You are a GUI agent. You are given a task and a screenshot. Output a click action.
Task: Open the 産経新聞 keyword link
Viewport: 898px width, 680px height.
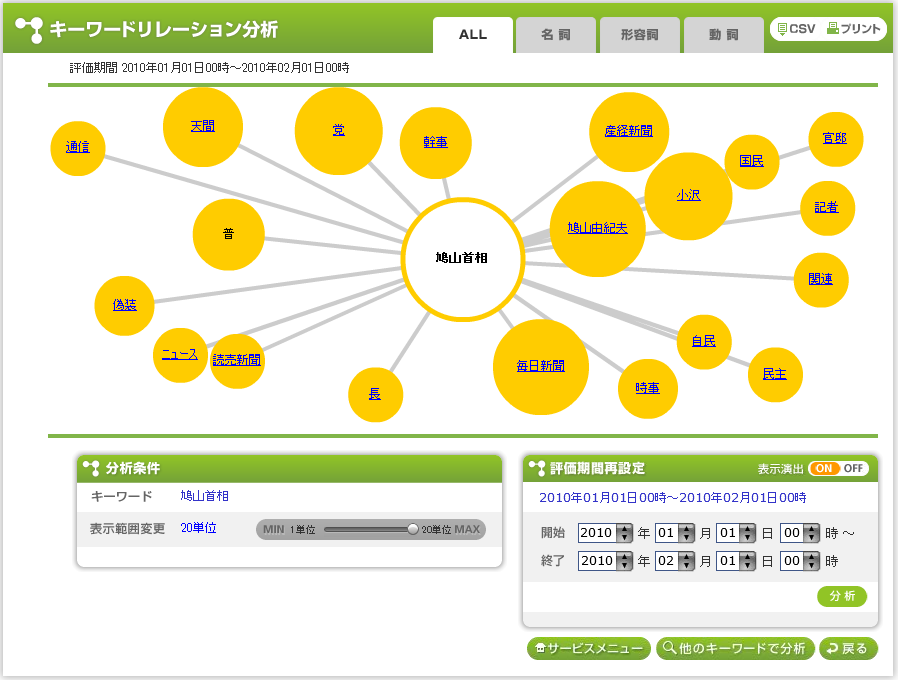628,131
